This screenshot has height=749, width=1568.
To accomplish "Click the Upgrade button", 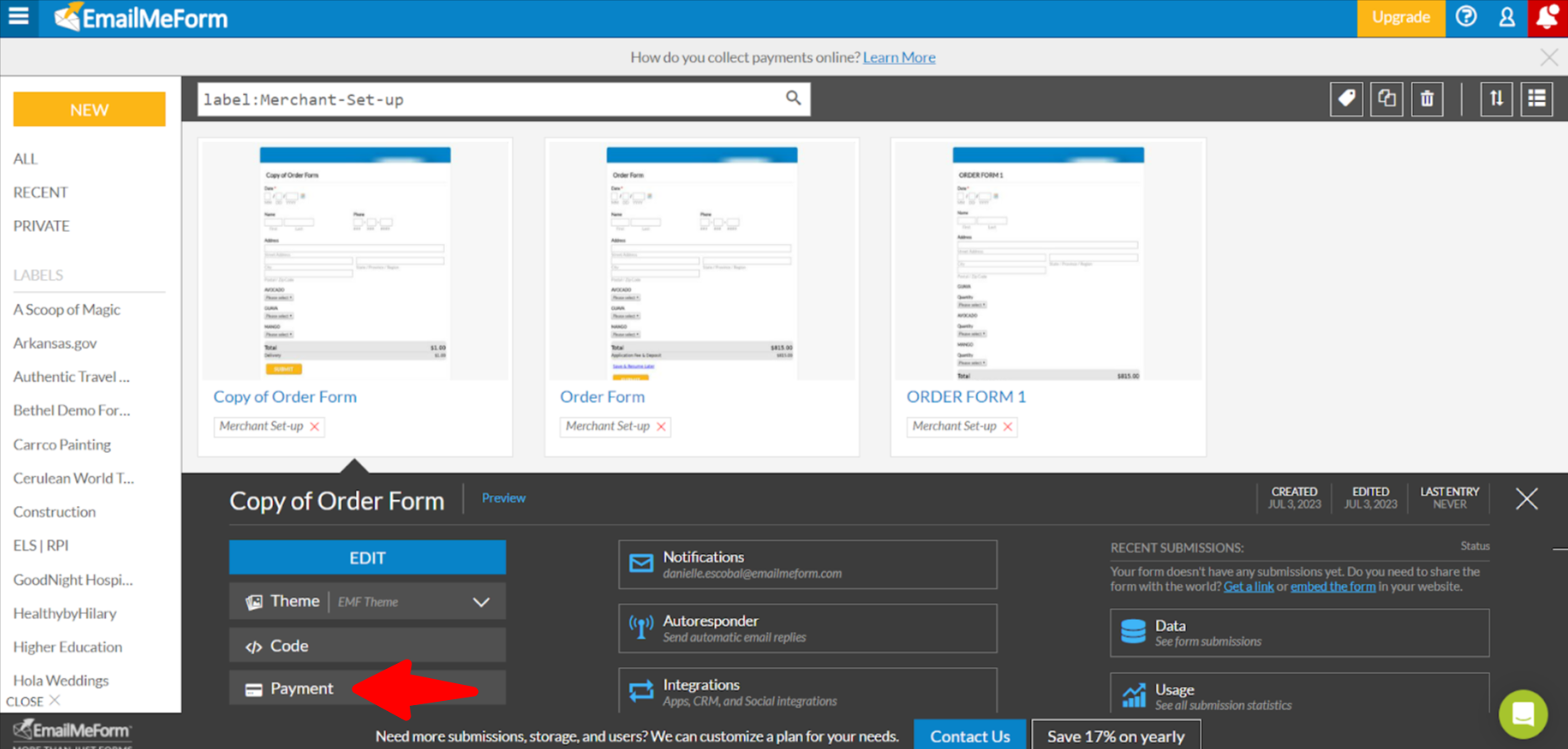I will click(1400, 18).
